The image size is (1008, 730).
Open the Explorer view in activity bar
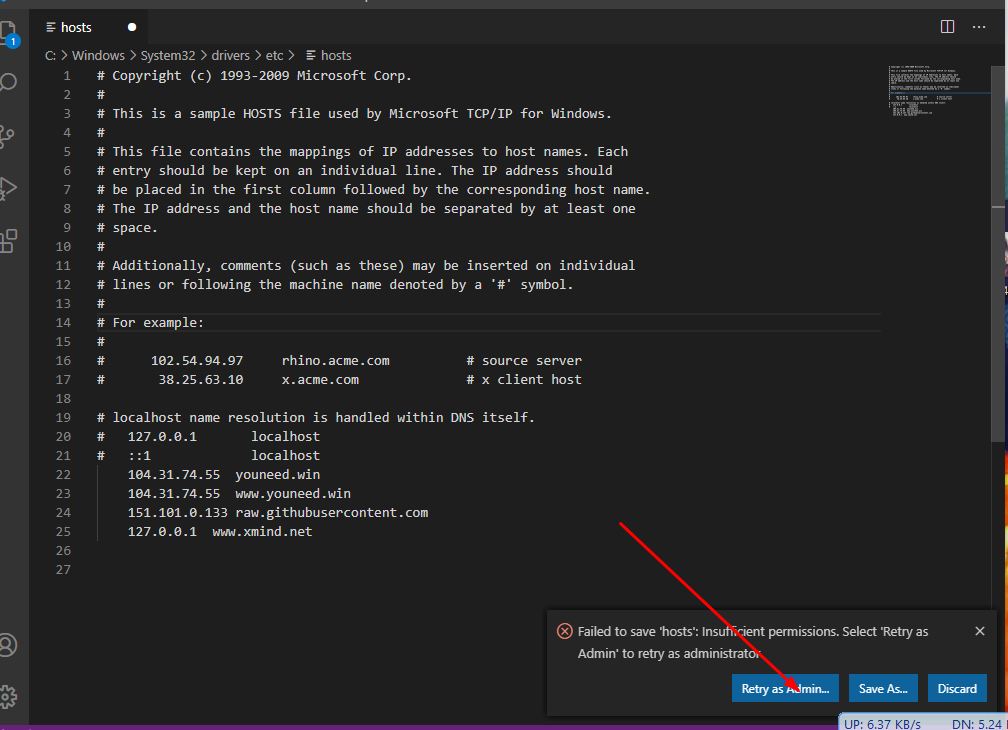(8, 32)
